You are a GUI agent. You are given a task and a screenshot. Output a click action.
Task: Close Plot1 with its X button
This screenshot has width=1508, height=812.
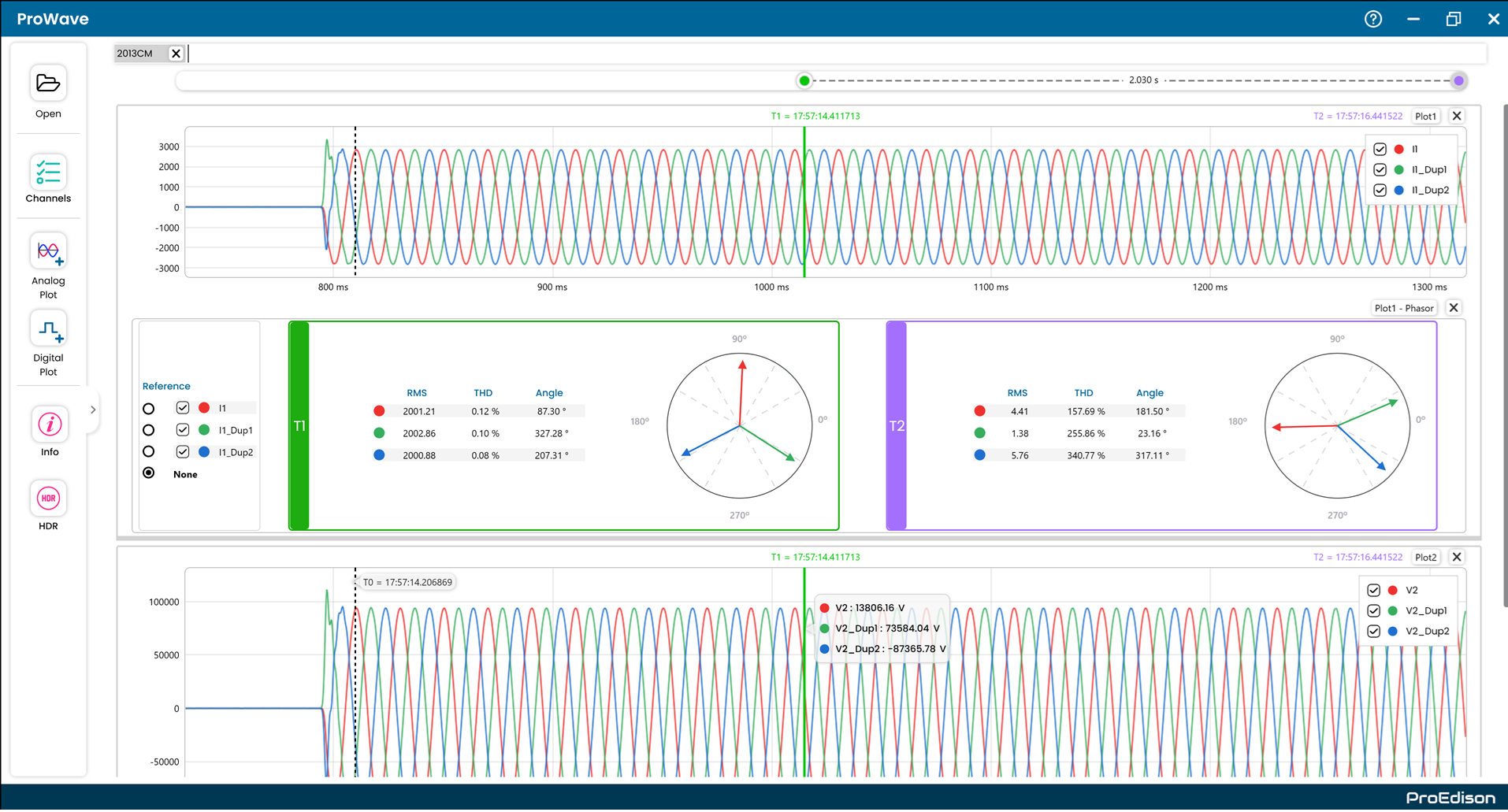pyautogui.click(x=1457, y=116)
